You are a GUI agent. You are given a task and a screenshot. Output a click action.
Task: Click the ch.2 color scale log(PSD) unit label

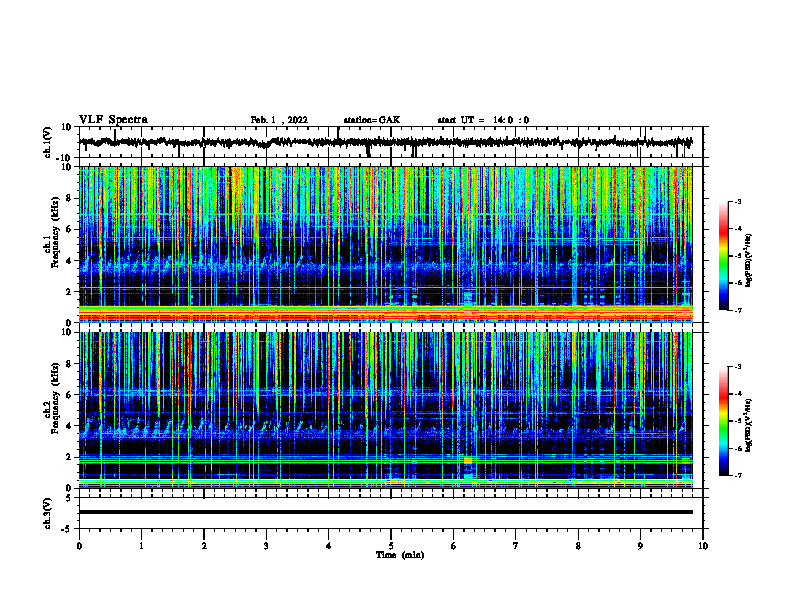[x=749, y=425]
